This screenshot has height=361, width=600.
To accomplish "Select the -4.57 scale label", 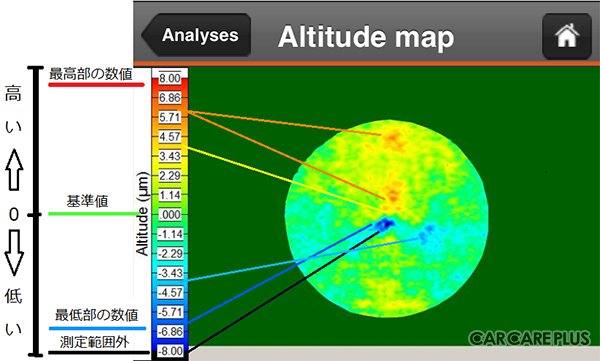I will click(x=171, y=292).
